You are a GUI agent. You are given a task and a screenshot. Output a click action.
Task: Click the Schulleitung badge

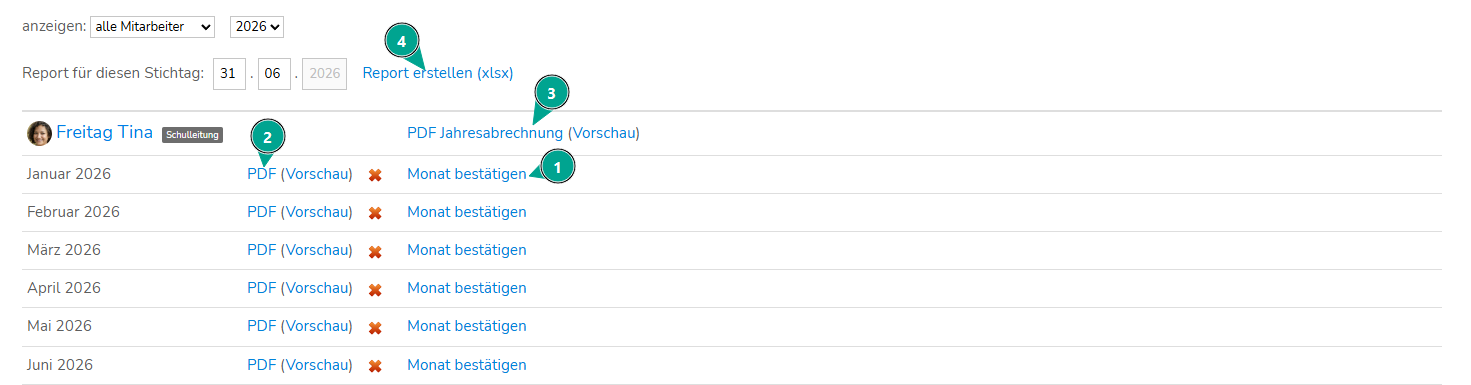pyautogui.click(x=193, y=134)
